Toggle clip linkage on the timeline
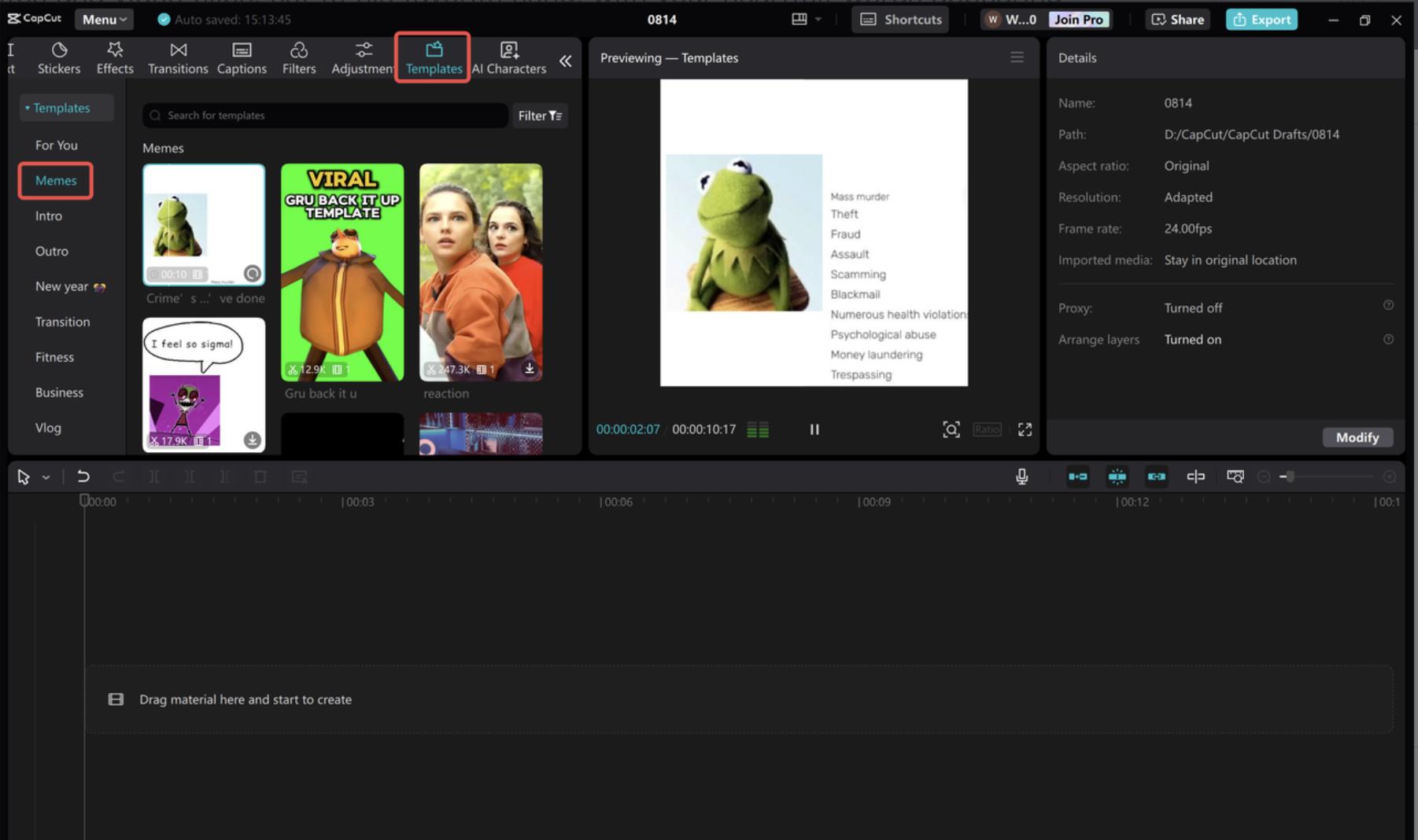This screenshot has height=840, width=1418. [1156, 477]
